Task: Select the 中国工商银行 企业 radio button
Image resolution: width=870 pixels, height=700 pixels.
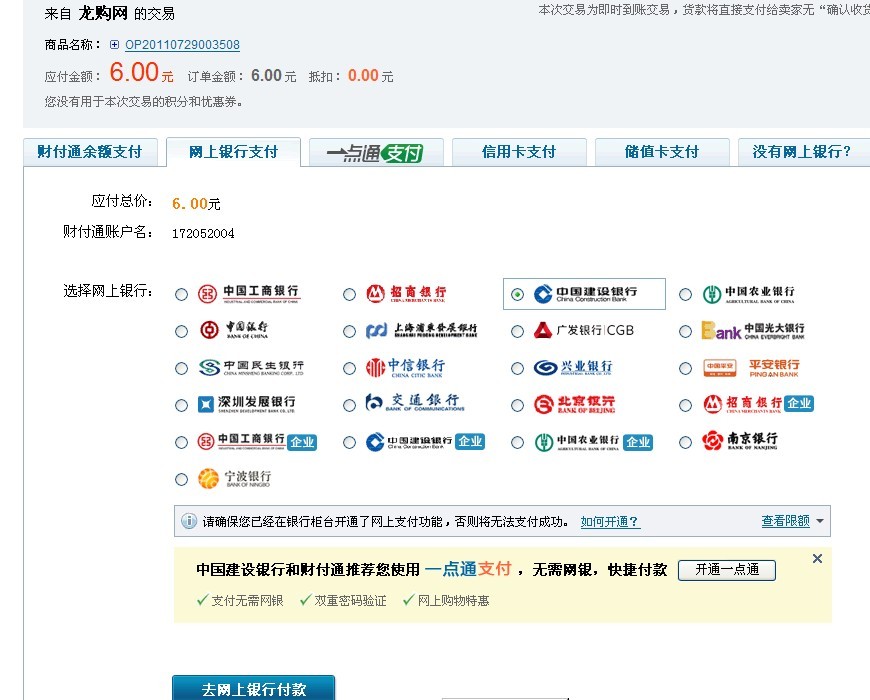Action: 181,443
